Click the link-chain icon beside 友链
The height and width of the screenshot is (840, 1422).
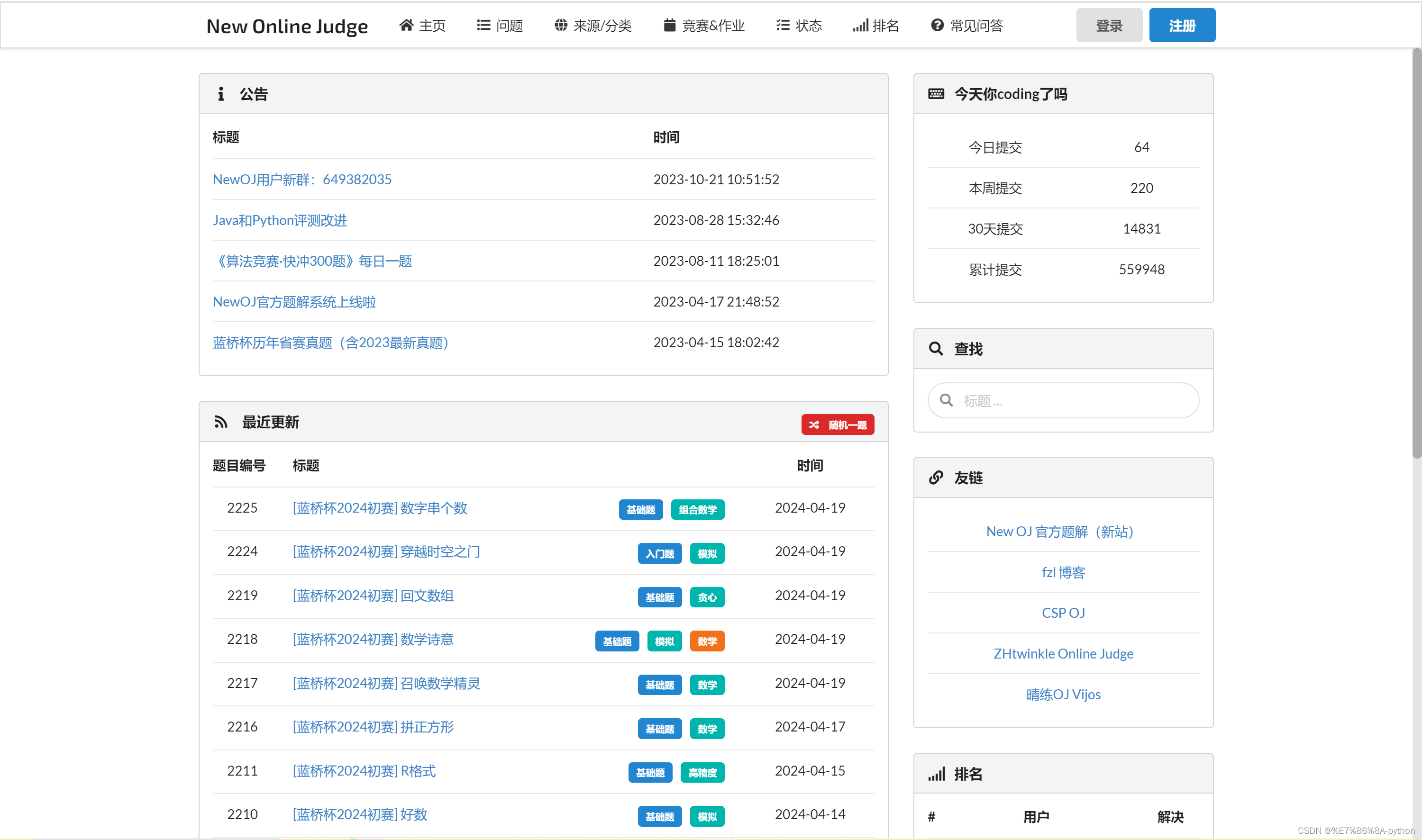pos(936,477)
